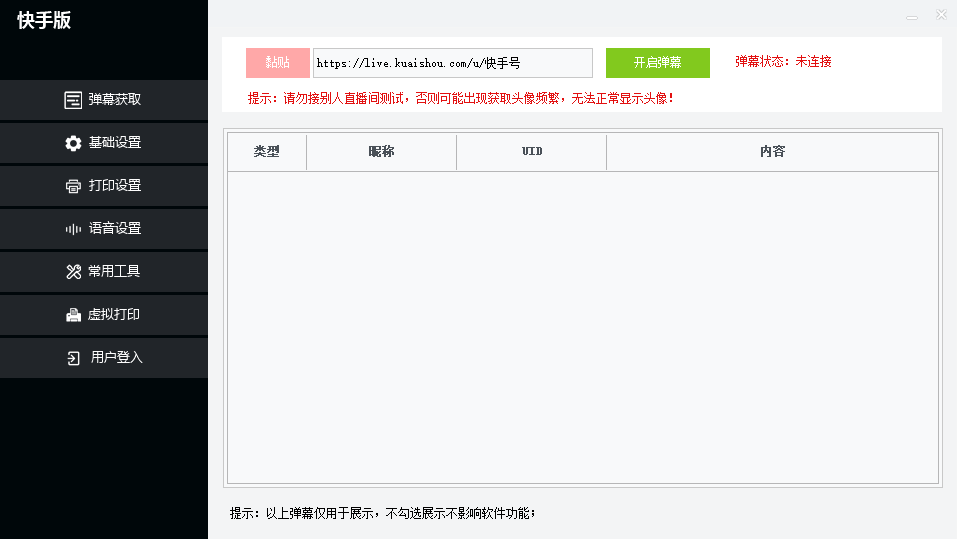Image resolution: width=957 pixels, height=539 pixels.
Task: Click the 快手版 title text
Action: click(x=44, y=20)
